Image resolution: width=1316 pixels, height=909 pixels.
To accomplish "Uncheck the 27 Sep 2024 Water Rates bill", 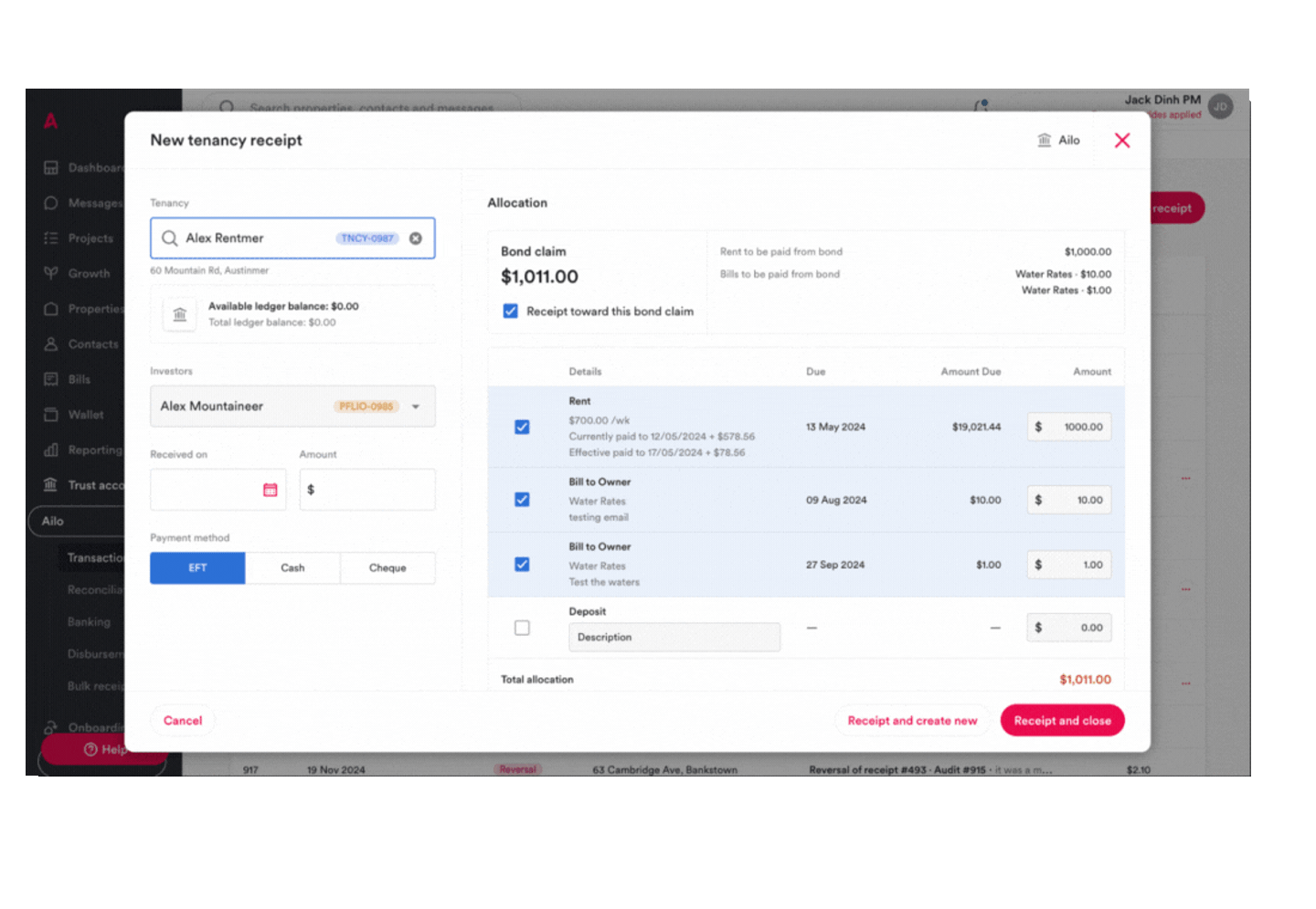I will [522, 565].
